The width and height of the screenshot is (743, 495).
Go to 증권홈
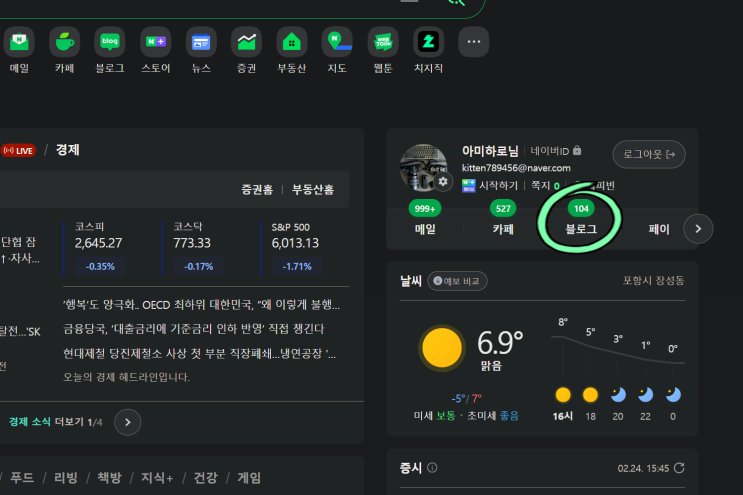(x=257, y=189)
